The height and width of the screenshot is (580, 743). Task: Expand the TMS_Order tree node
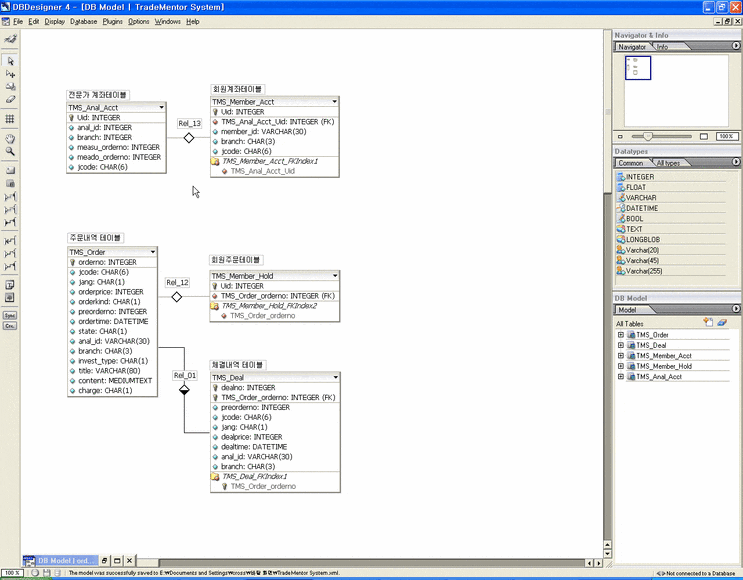[621, 335]
